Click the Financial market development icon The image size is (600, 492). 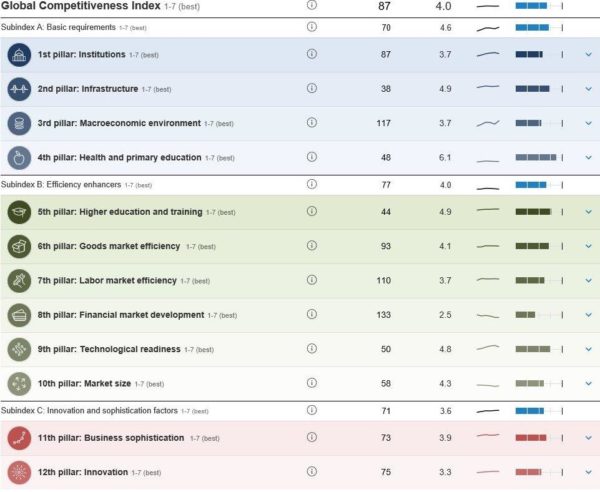(19, 315)
